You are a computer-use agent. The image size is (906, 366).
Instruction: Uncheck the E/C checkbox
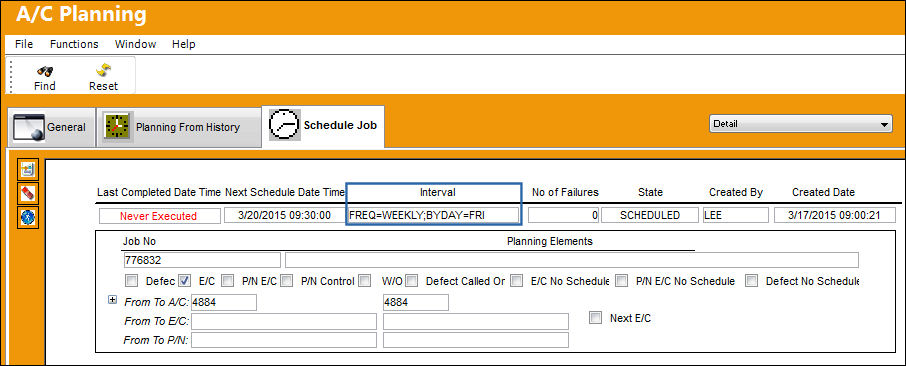185,281
